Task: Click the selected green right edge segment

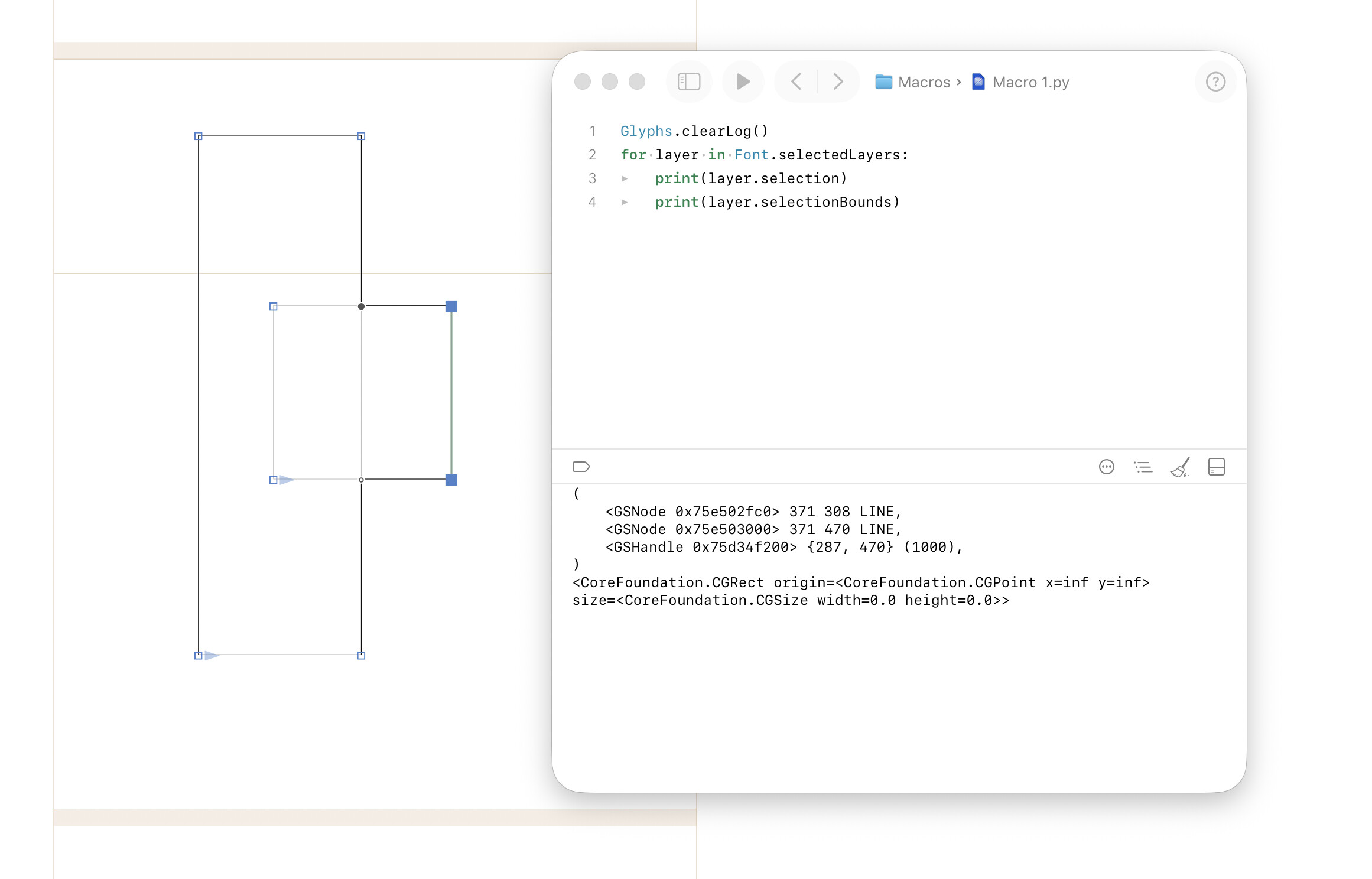Action: 451,393
